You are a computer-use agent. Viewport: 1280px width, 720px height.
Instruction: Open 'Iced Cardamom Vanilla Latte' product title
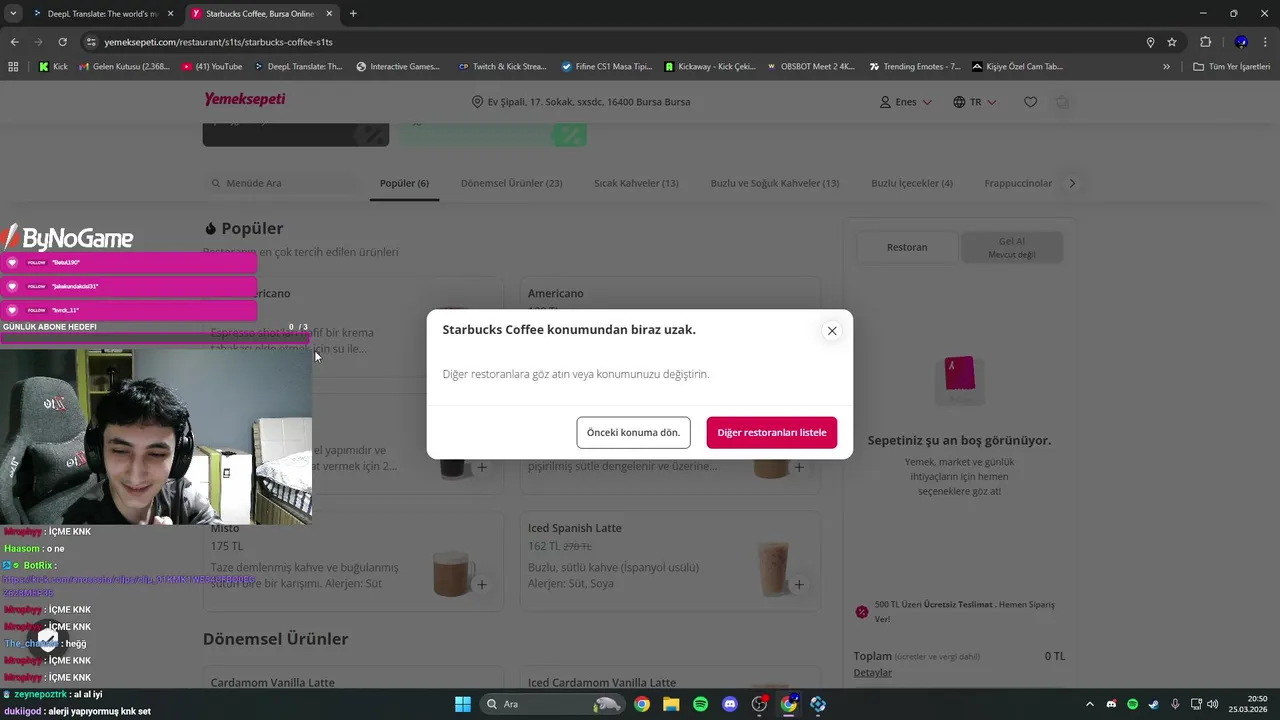(x=602, y=683)
